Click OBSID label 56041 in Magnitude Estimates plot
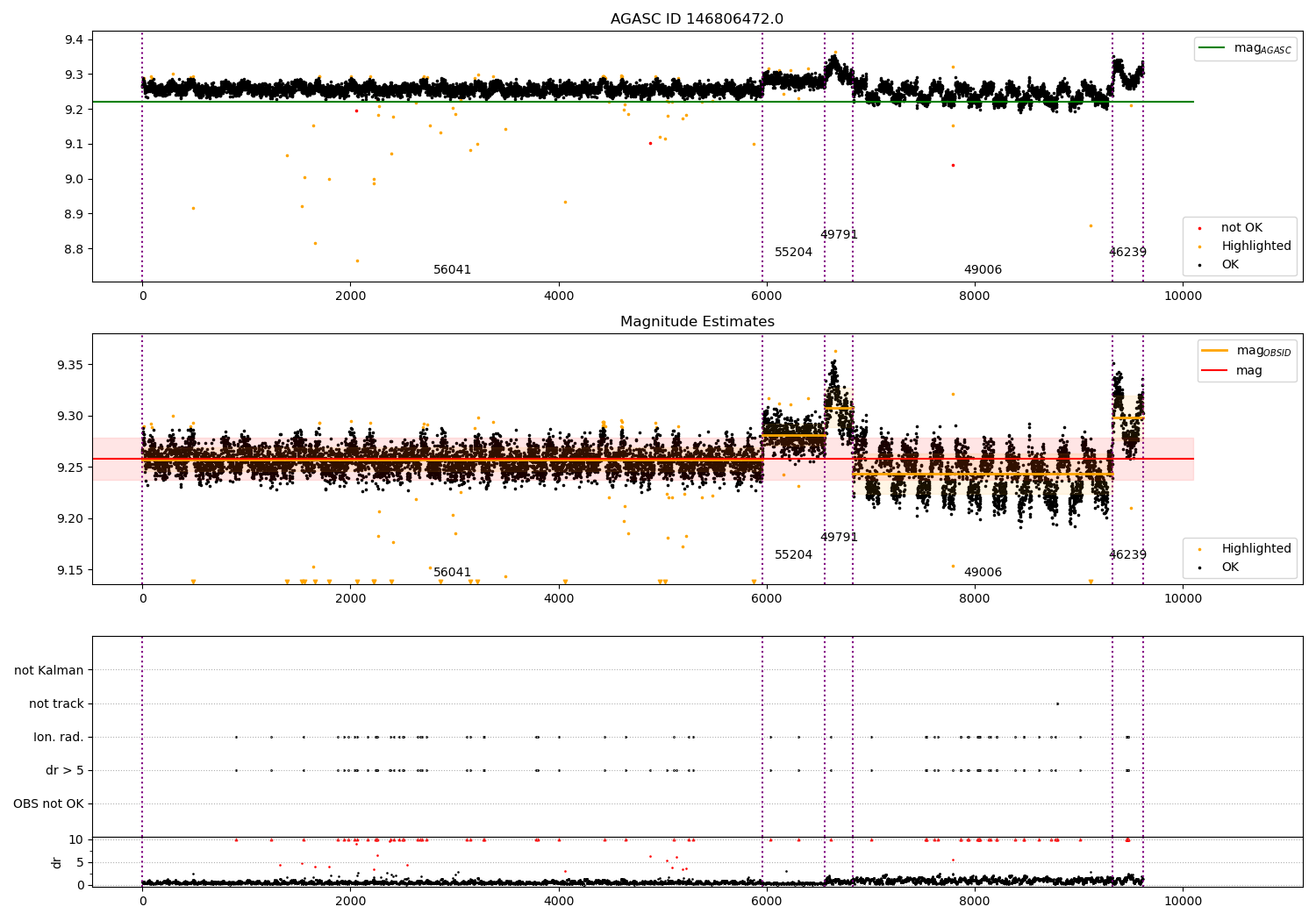 (452, 573)
